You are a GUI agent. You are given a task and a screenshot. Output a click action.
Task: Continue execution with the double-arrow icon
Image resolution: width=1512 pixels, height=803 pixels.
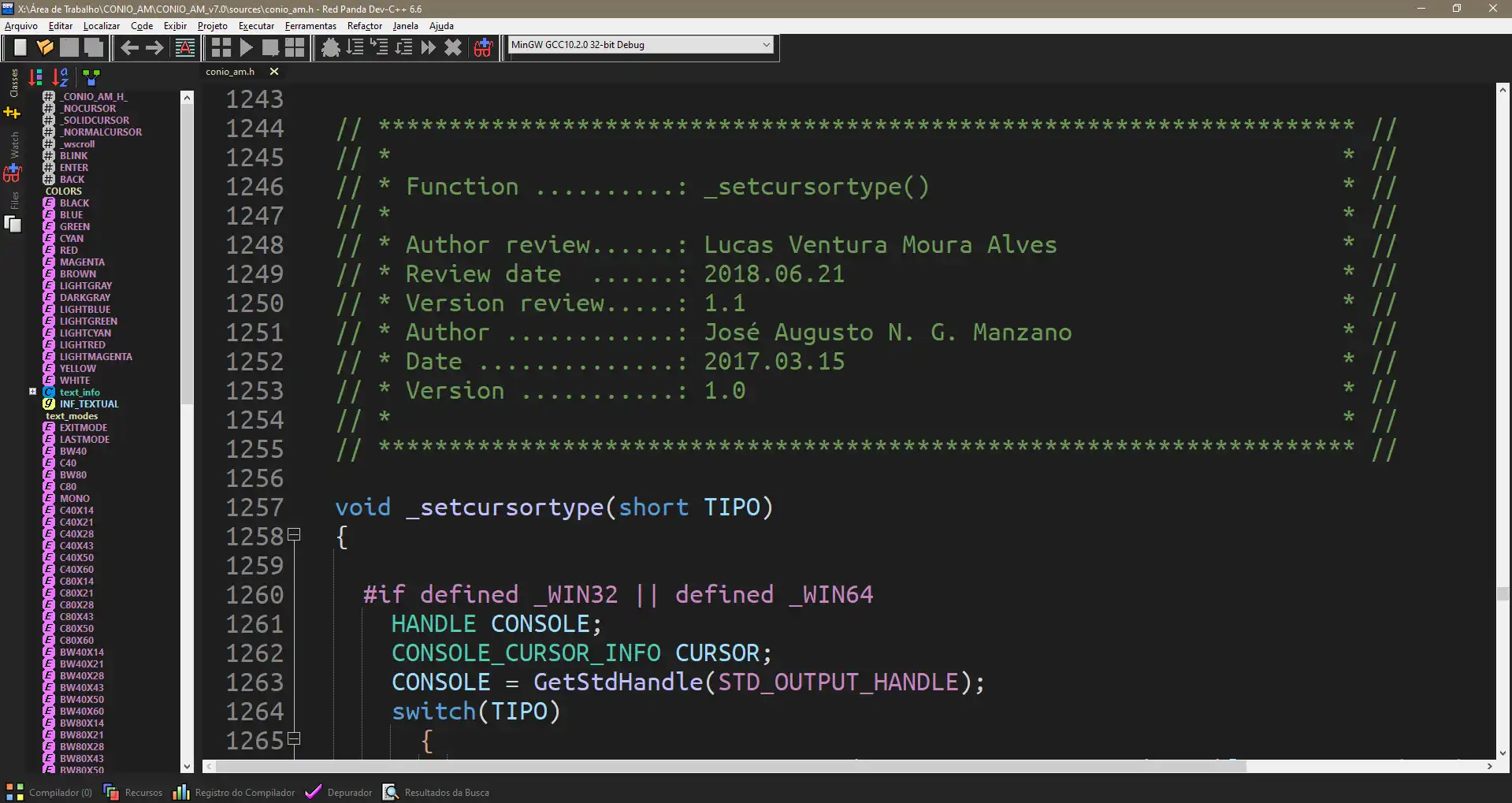[429, 48]
